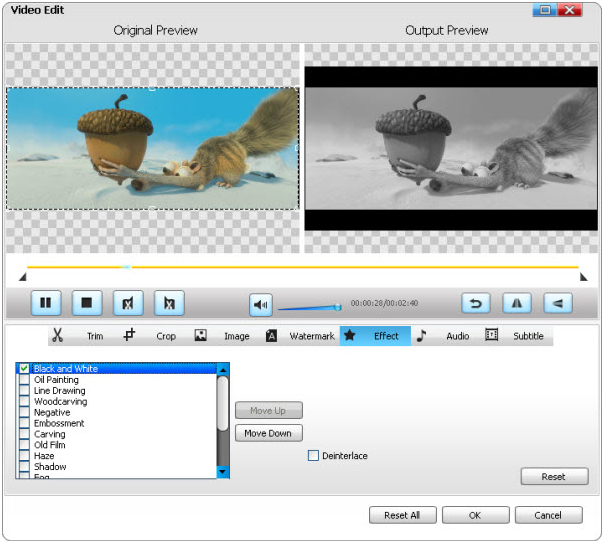Stop the video playback
This screenshot has height=543, width=604.
pos(87,303)
